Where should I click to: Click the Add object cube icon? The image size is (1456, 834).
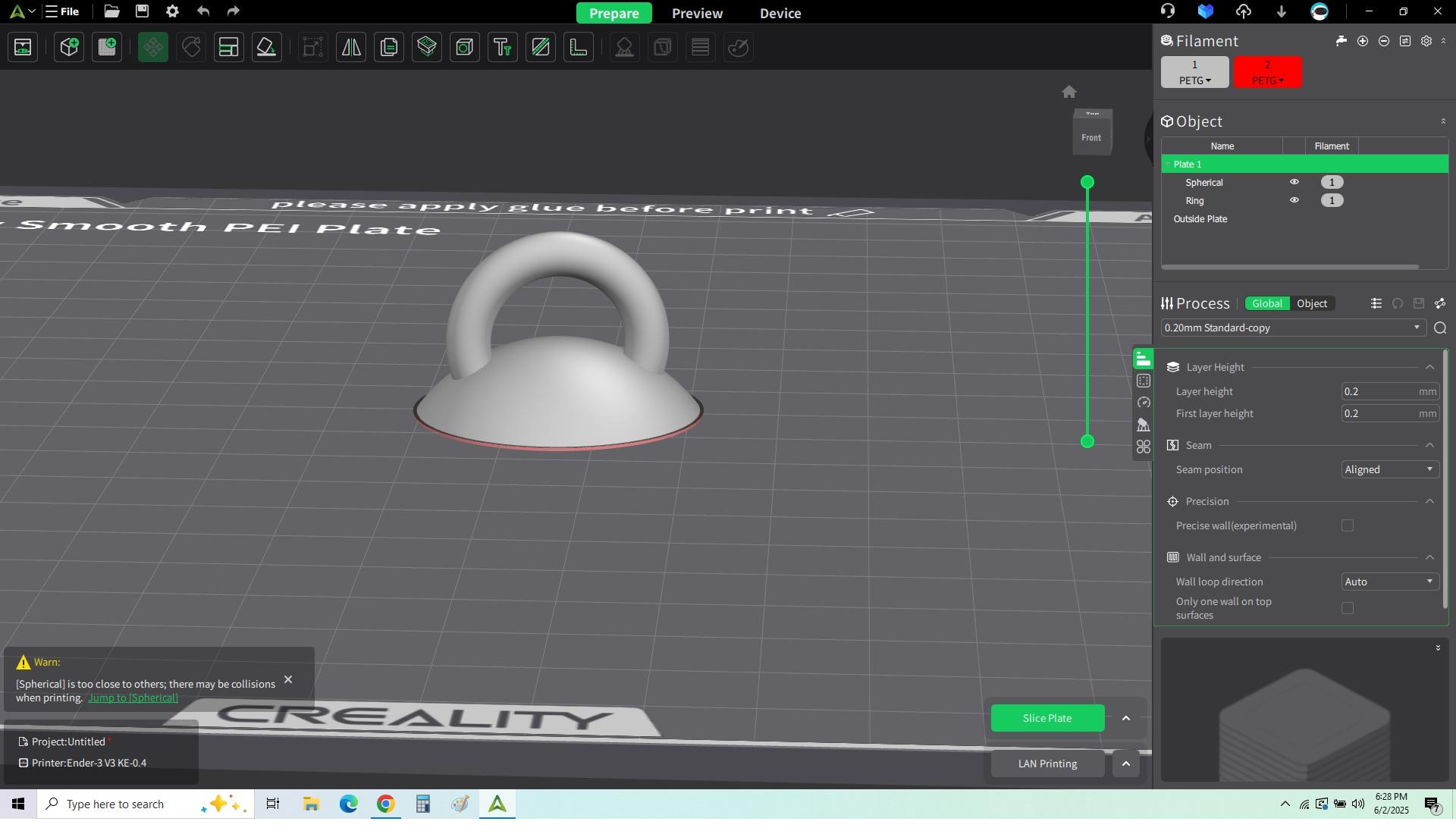click(x=69, y=47)
